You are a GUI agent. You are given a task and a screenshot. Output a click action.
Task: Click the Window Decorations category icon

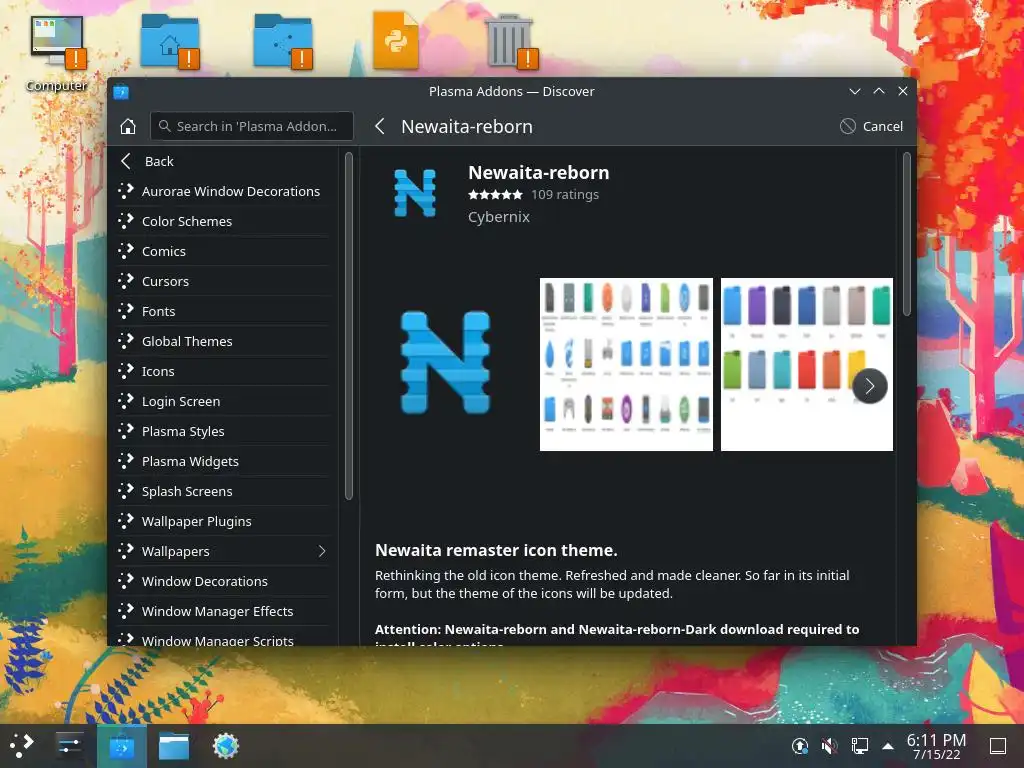125,581
